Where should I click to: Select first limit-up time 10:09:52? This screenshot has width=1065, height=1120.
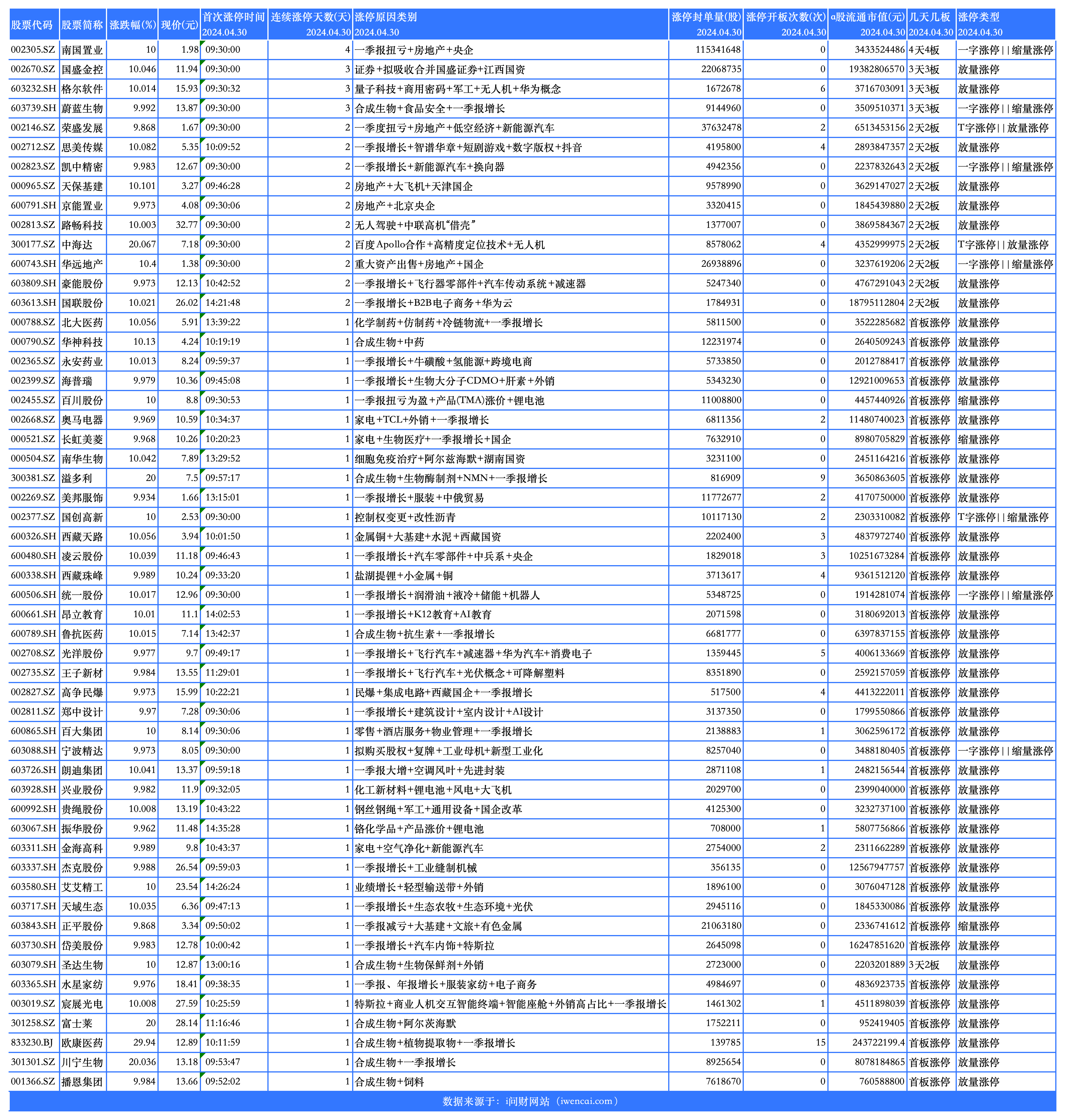[x=222, y=147]
